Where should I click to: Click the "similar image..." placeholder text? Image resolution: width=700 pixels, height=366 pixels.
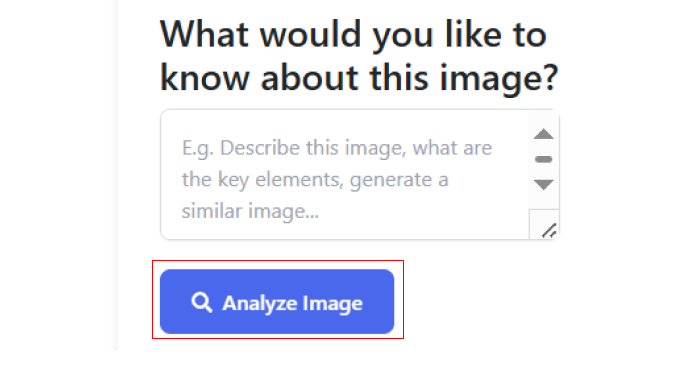(x=250, y=211)
